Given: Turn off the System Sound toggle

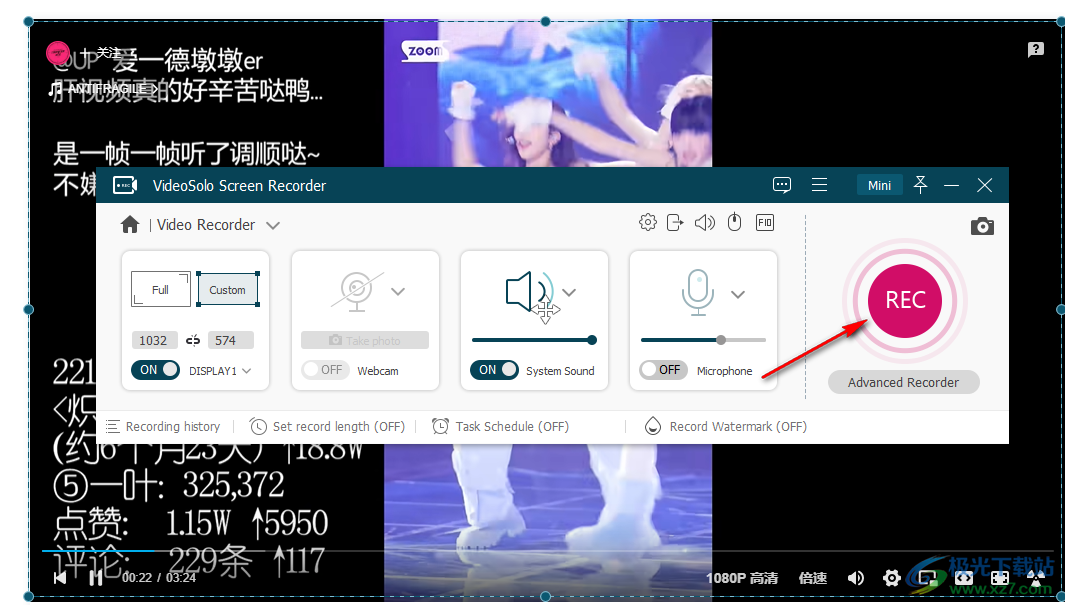Looking at the screenshot, I should tap(494, 370).
